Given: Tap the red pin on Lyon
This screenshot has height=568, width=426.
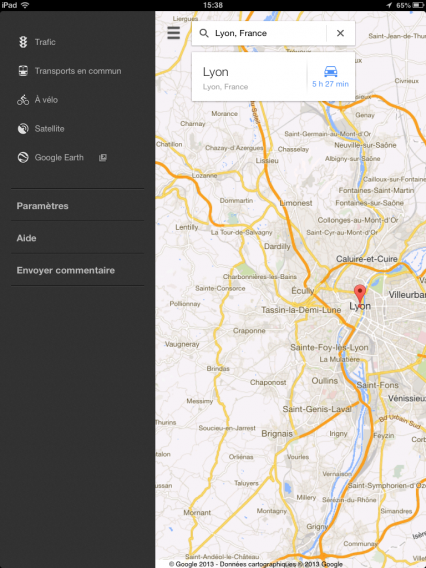Looking at the screenshot, I should (x=360, y=293).
